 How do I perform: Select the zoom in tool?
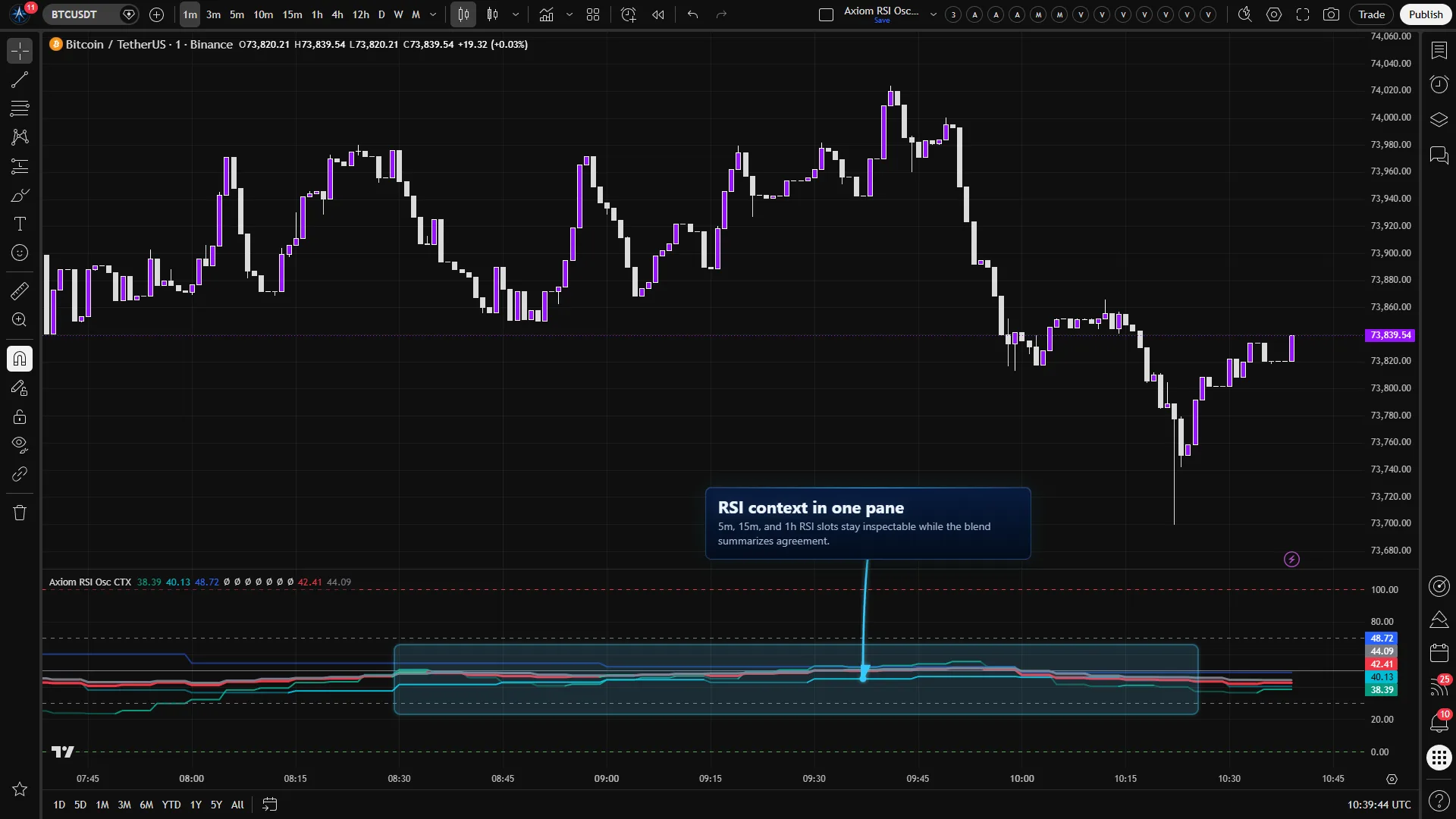click(20, 319)
